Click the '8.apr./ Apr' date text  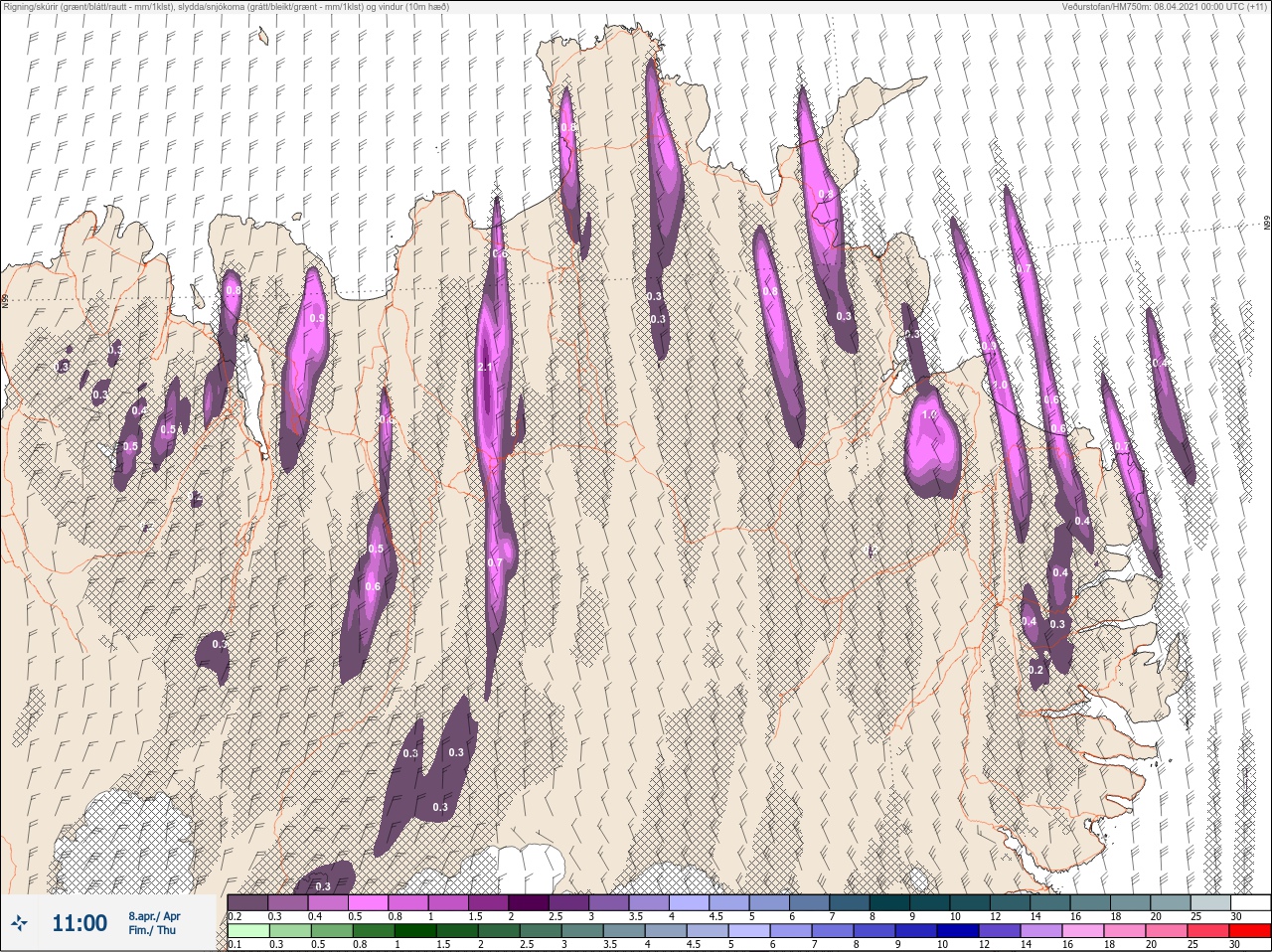154,915
